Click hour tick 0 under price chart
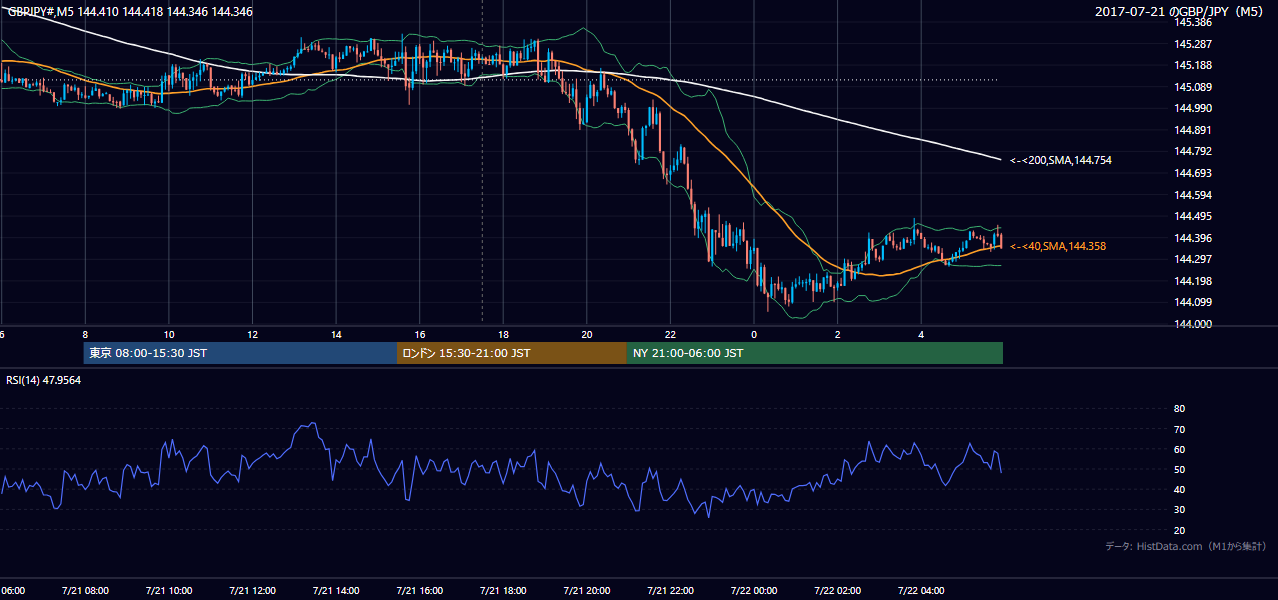 754,335
